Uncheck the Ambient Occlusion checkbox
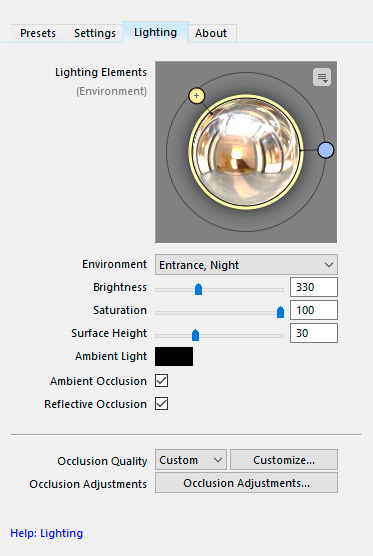This screenshot has height=556, width=373. (x=161, y=381)
